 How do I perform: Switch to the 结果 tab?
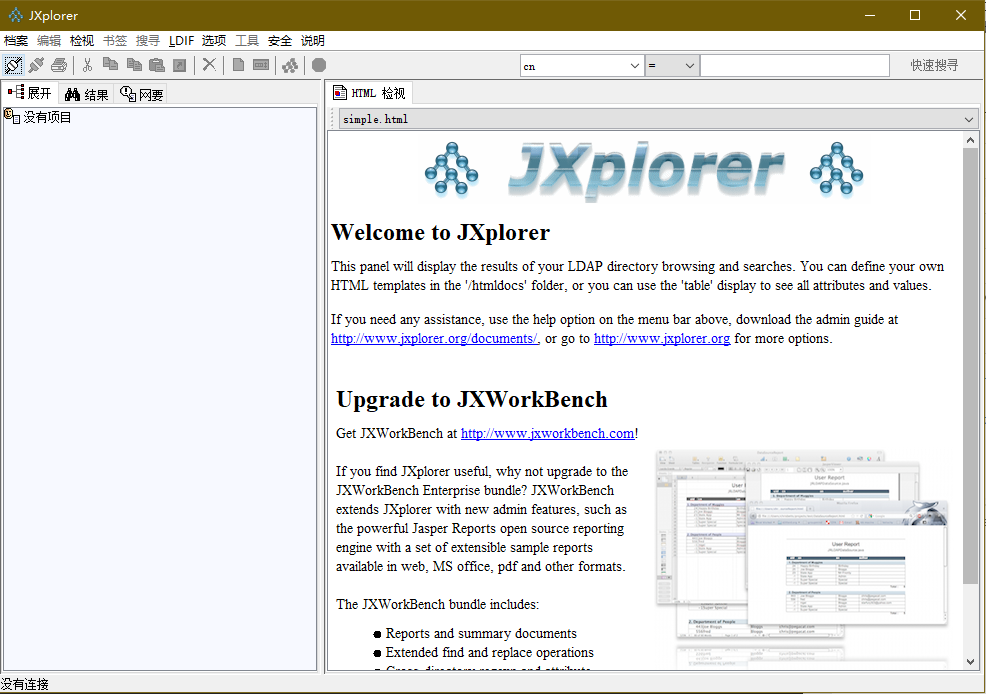coord(86,94)
